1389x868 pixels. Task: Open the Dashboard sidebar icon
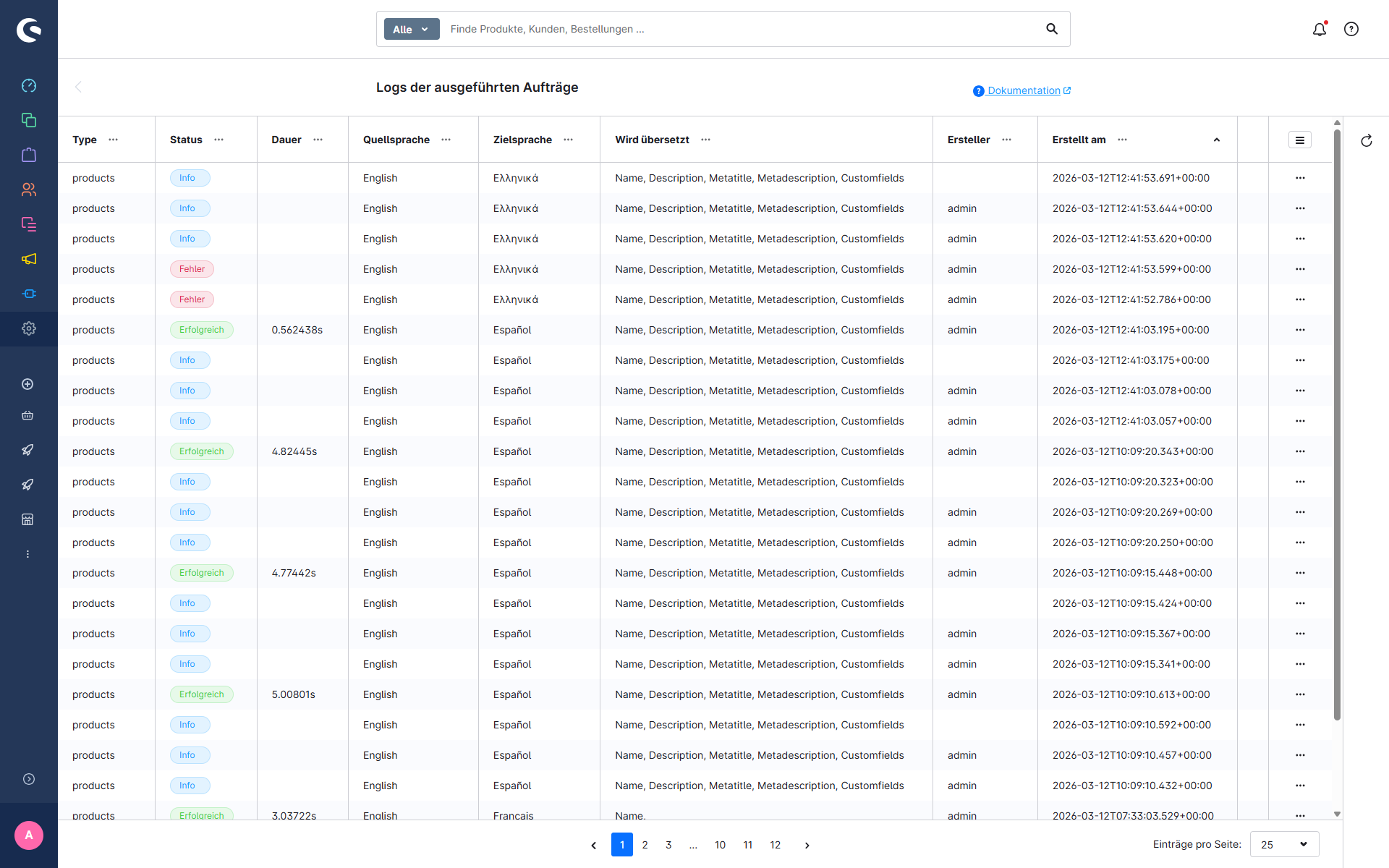pos(29,85)
